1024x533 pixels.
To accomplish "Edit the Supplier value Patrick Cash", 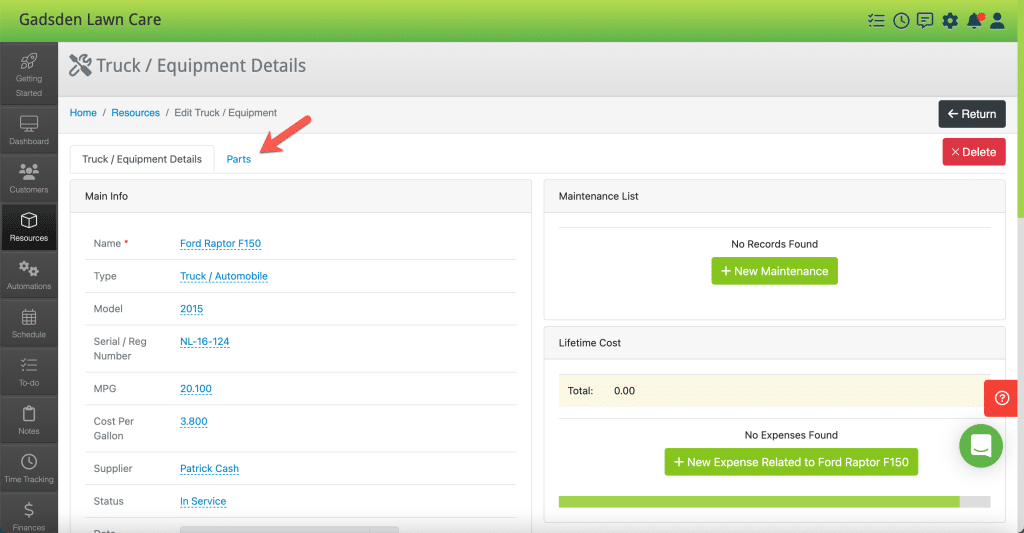I will point(209,468).
